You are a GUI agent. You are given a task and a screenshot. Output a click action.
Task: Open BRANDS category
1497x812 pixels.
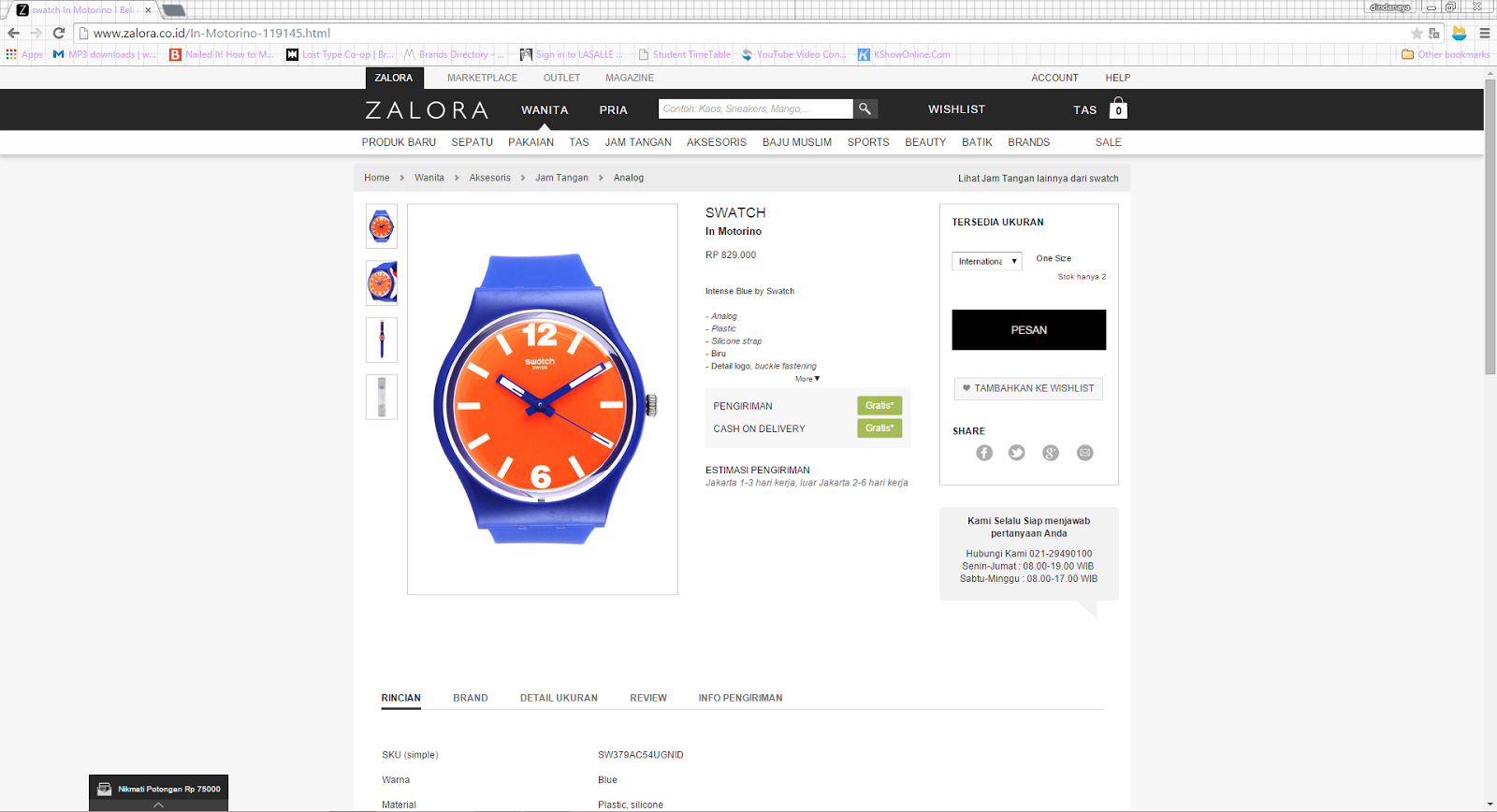[x=1028, y=142]
